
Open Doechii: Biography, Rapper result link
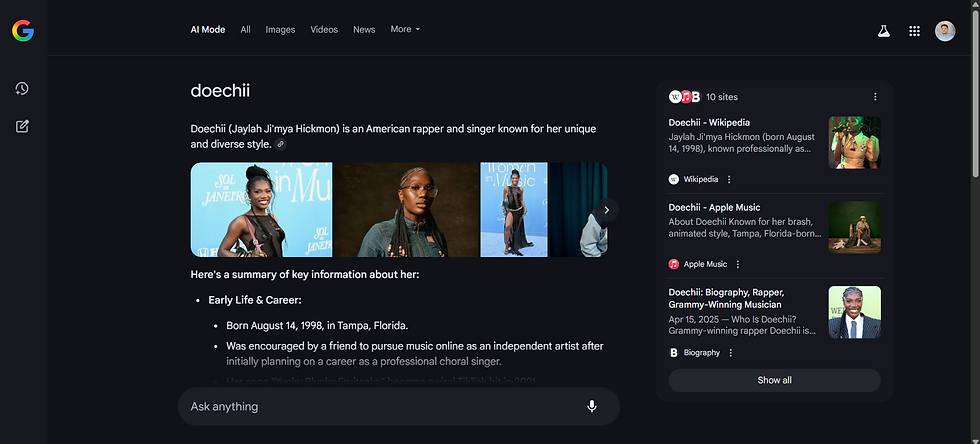pyautogui.click(x=725, y=298)
